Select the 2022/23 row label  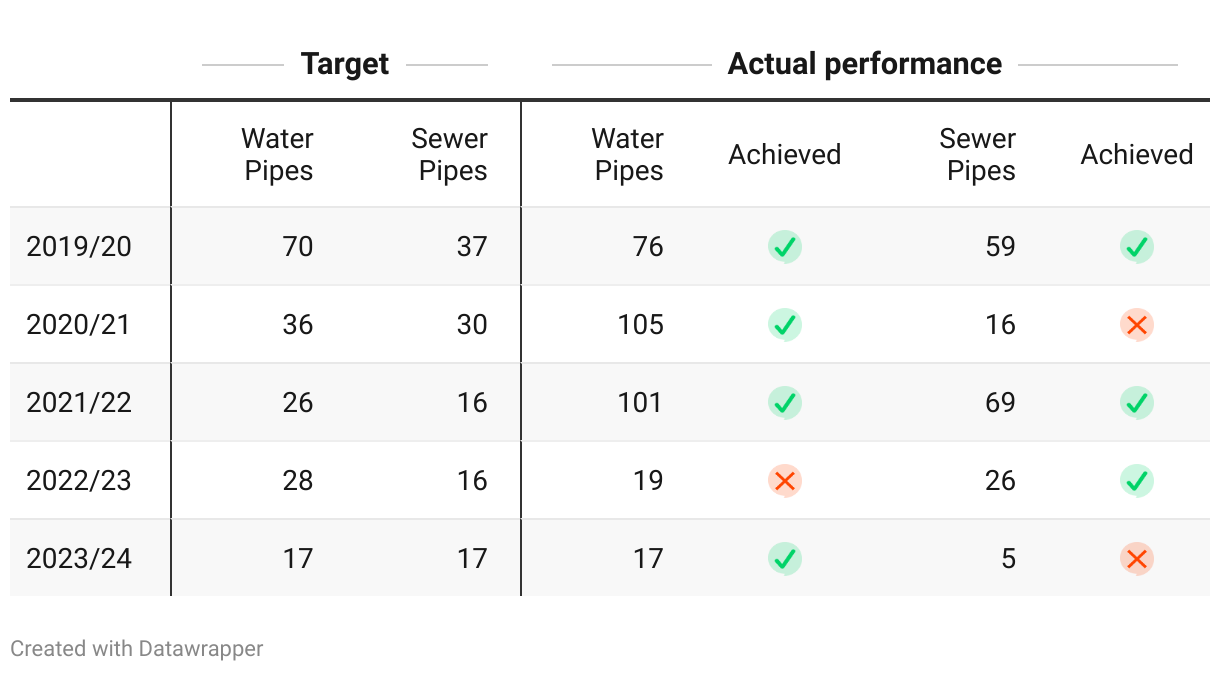tap(79, 480)
